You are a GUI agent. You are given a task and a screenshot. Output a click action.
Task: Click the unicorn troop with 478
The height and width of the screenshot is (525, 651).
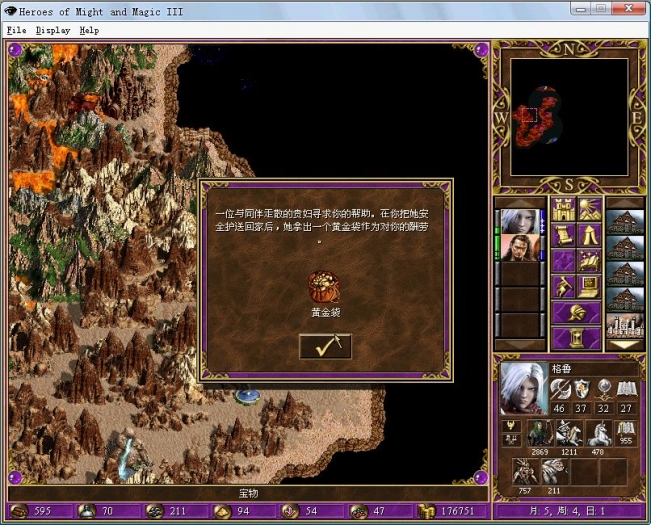pyautogui.click(x=598, y=433)
